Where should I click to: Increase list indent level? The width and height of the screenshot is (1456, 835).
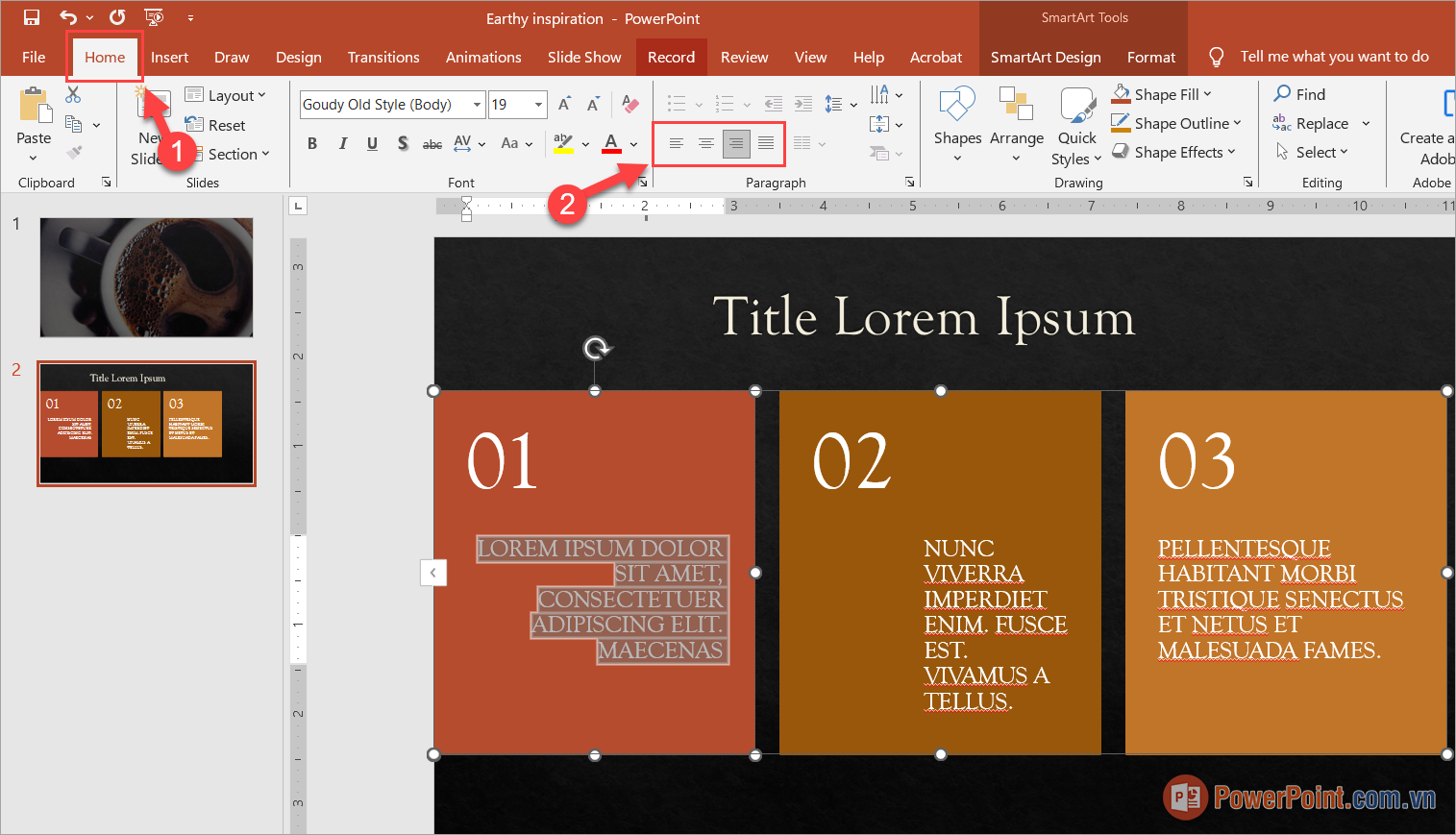click(803, 104)
